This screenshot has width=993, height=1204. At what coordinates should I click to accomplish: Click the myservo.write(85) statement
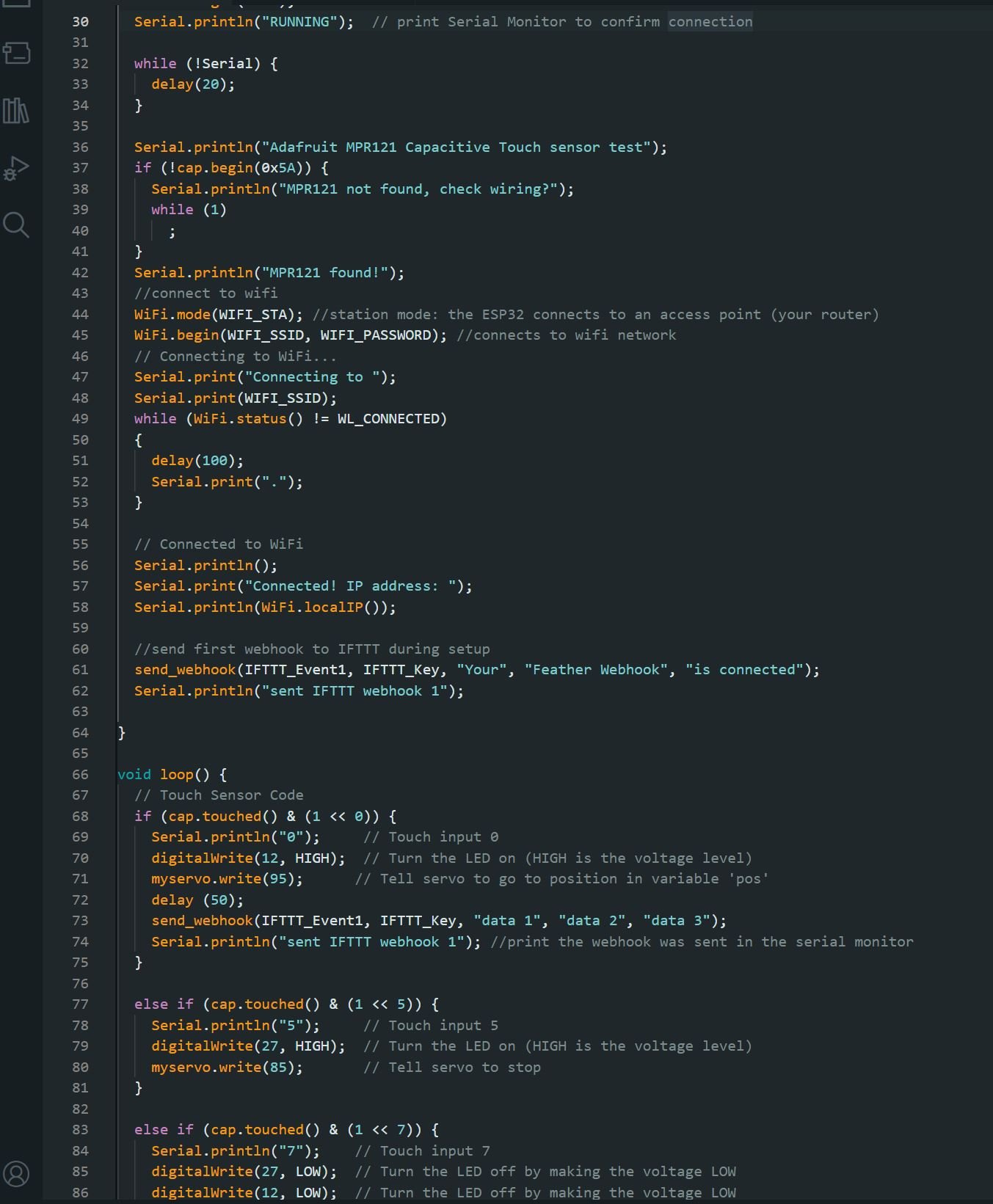coord(227,1068)
